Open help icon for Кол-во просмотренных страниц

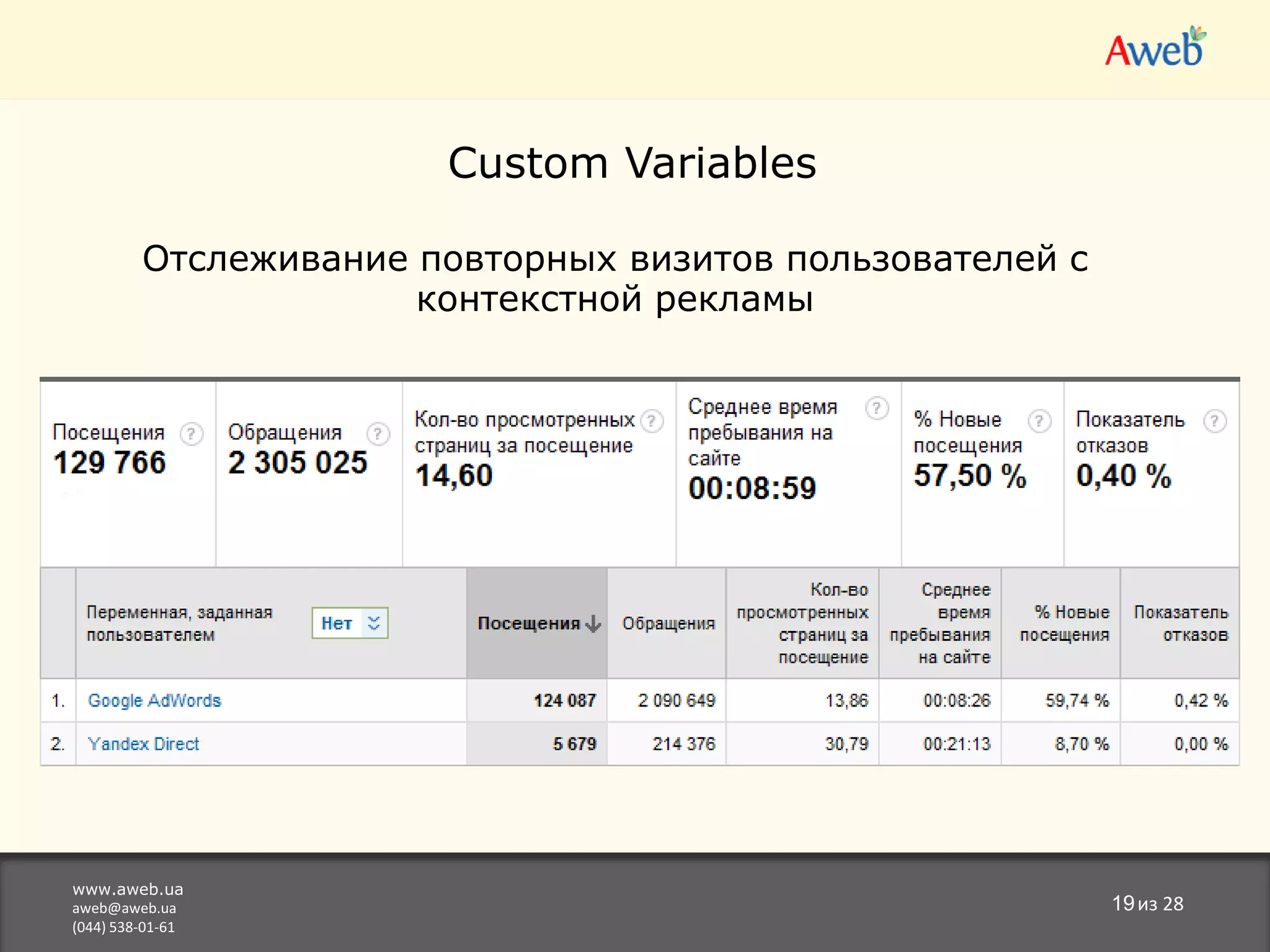pyautogui.click(x=652, y=421)
